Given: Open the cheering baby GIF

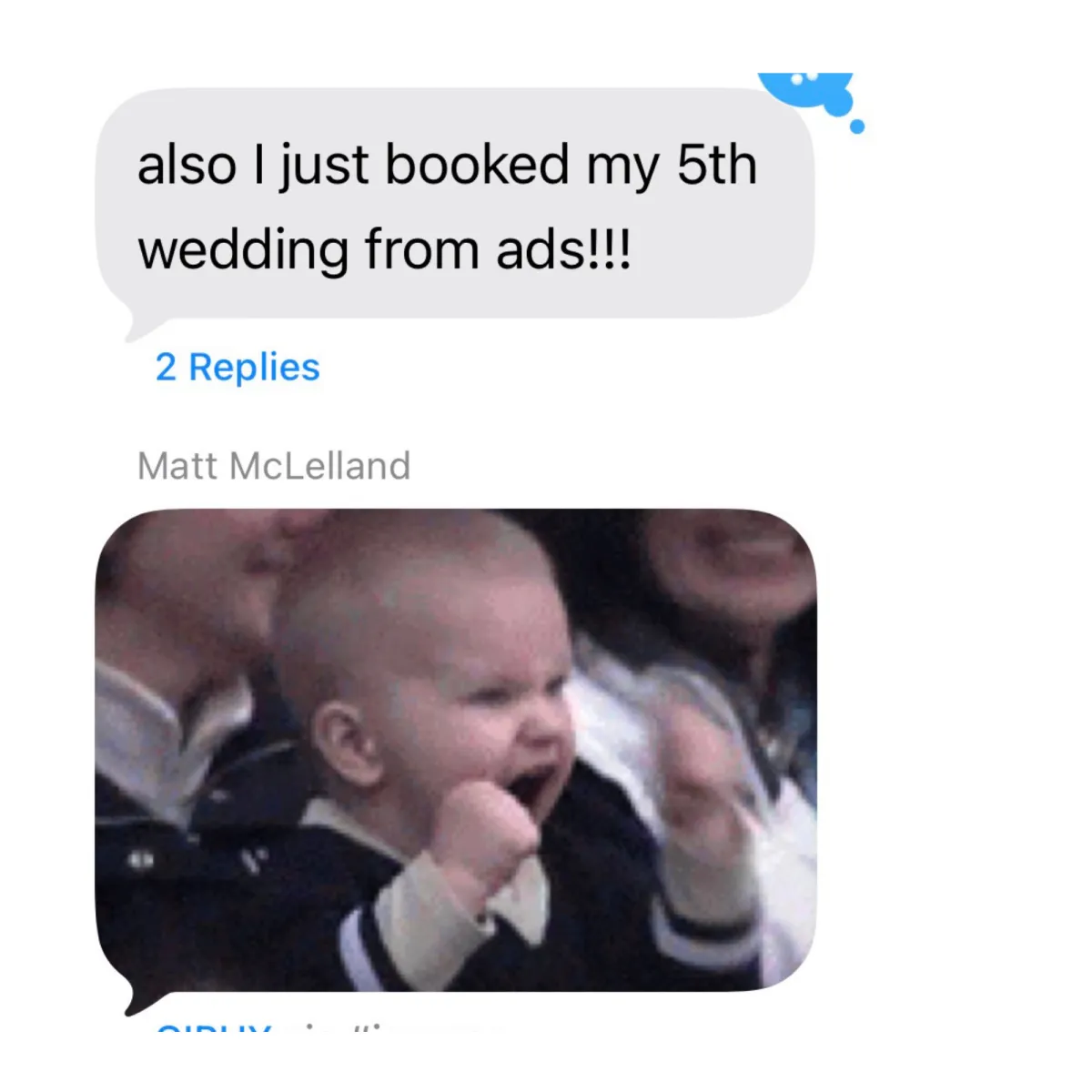Looking at the screenshot, I should (456, 749).
